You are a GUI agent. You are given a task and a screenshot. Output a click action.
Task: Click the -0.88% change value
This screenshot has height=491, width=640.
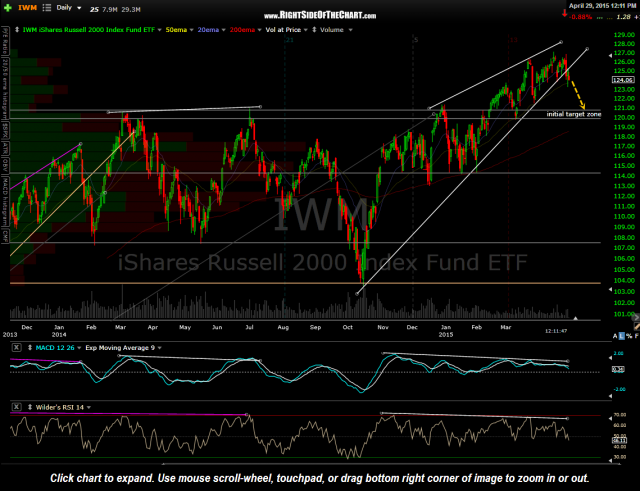tap(580, 17)
